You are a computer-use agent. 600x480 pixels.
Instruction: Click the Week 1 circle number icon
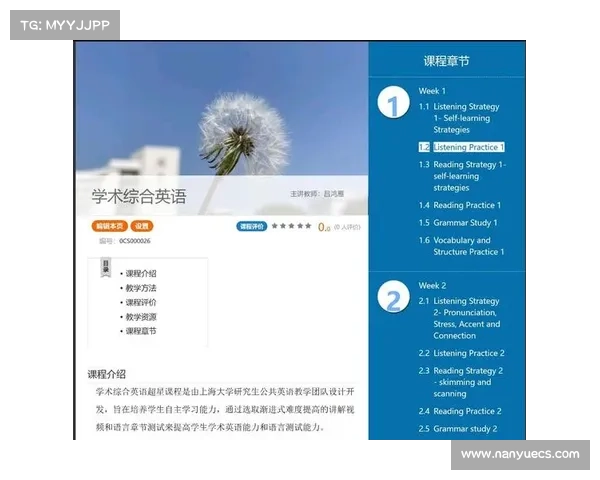pos(393,105)
